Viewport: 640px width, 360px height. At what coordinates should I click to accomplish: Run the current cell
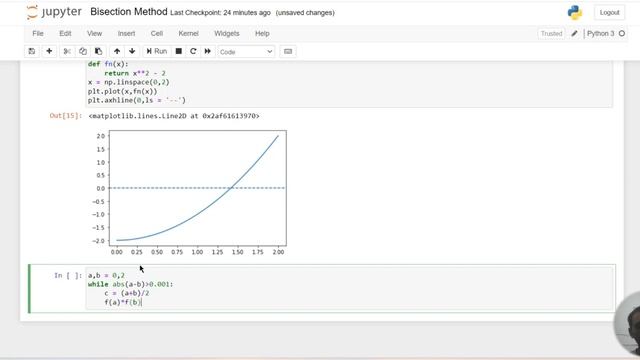tap(157, 51)
